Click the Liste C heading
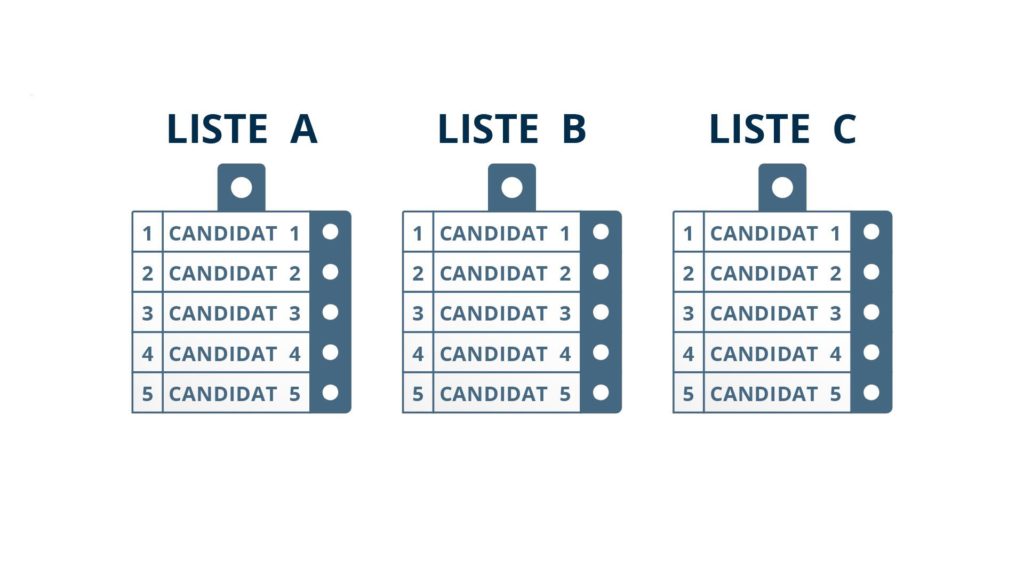Image resolution: width=1024 pixels, height=576 pixels. click(x=782, y=129)
